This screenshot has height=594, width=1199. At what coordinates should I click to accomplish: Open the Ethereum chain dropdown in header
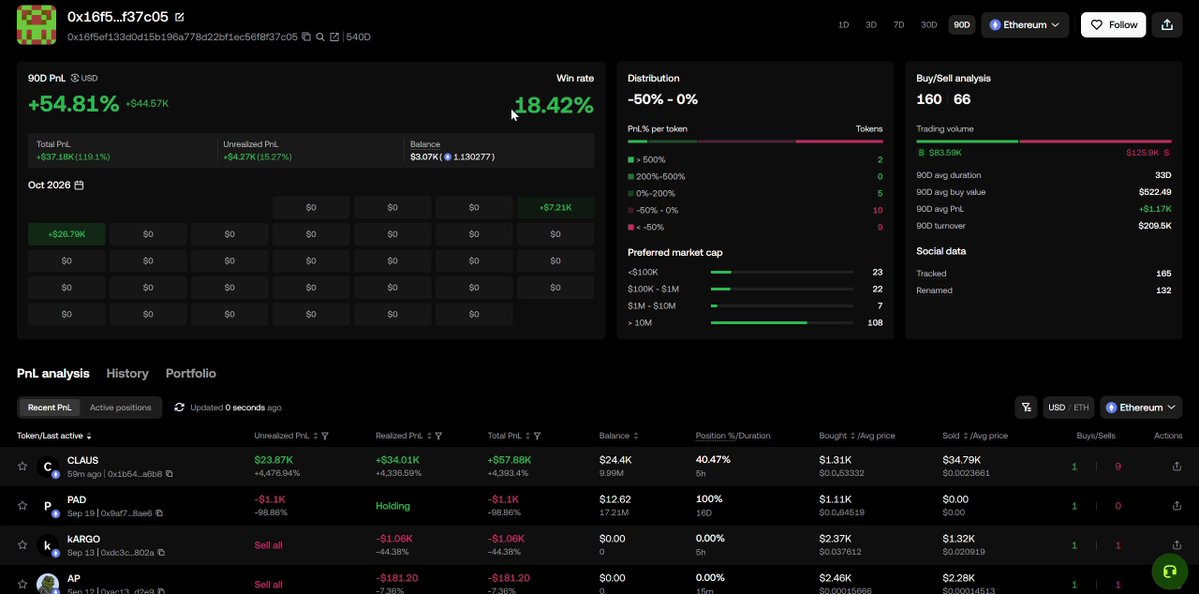[1025, 25]
